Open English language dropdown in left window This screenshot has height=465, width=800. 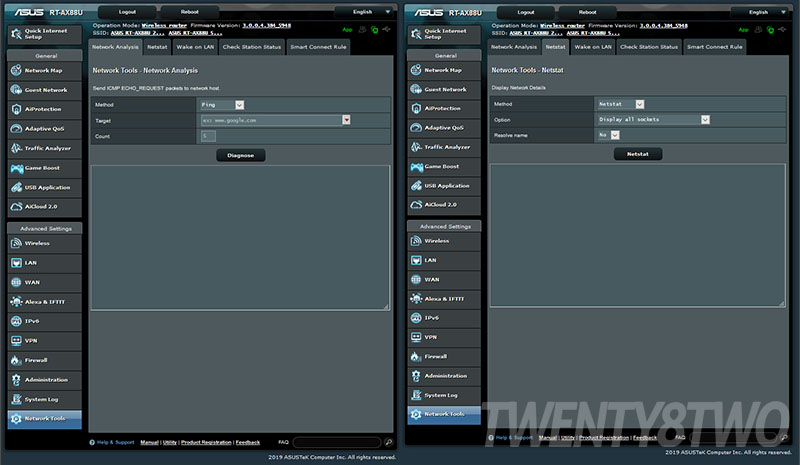[x=366, y=12]
